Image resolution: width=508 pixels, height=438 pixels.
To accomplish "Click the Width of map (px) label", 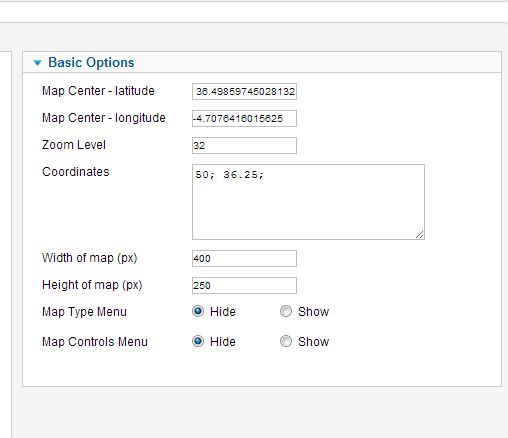I will pos(90,258).
